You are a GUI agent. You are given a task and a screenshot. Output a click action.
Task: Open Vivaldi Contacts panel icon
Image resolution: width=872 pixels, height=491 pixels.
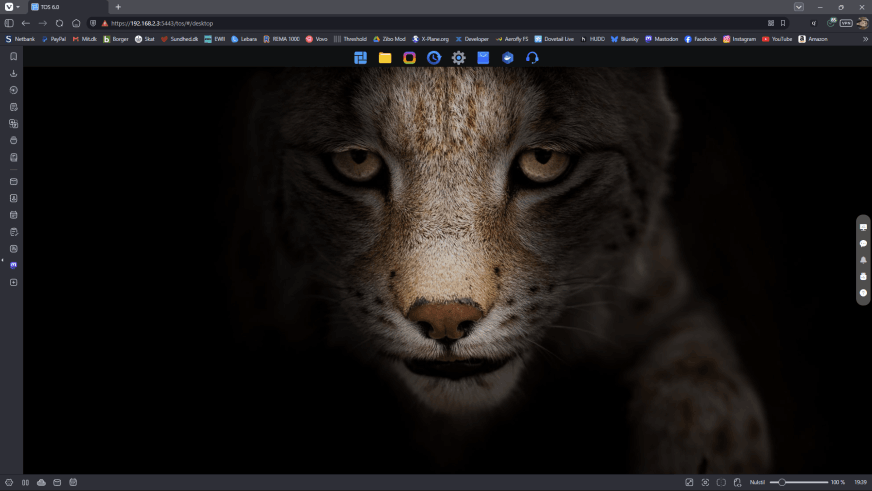click(13, 198)
